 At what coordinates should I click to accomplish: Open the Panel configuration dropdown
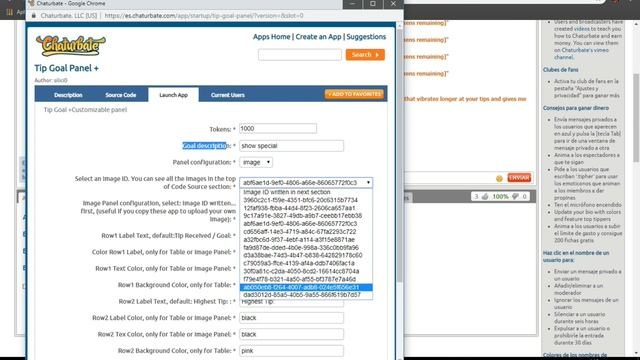tap(256, 162)
